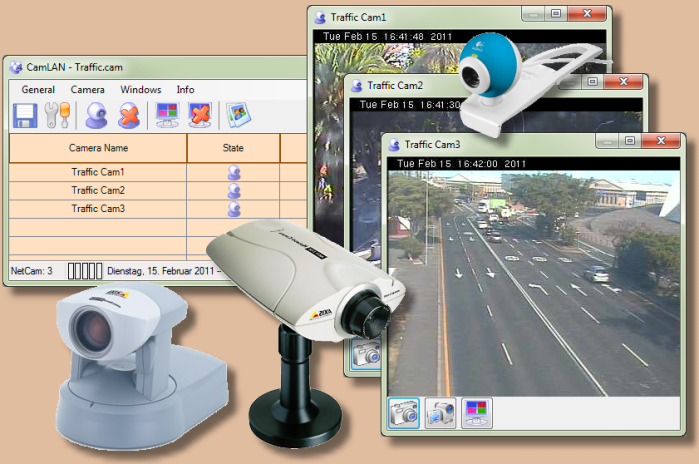The width and height of the screenshot is (699, 464).
Task: Click the Traffic Cam1 timestamp Tue Feb 15 16:41:48
Action: (387, 37)
